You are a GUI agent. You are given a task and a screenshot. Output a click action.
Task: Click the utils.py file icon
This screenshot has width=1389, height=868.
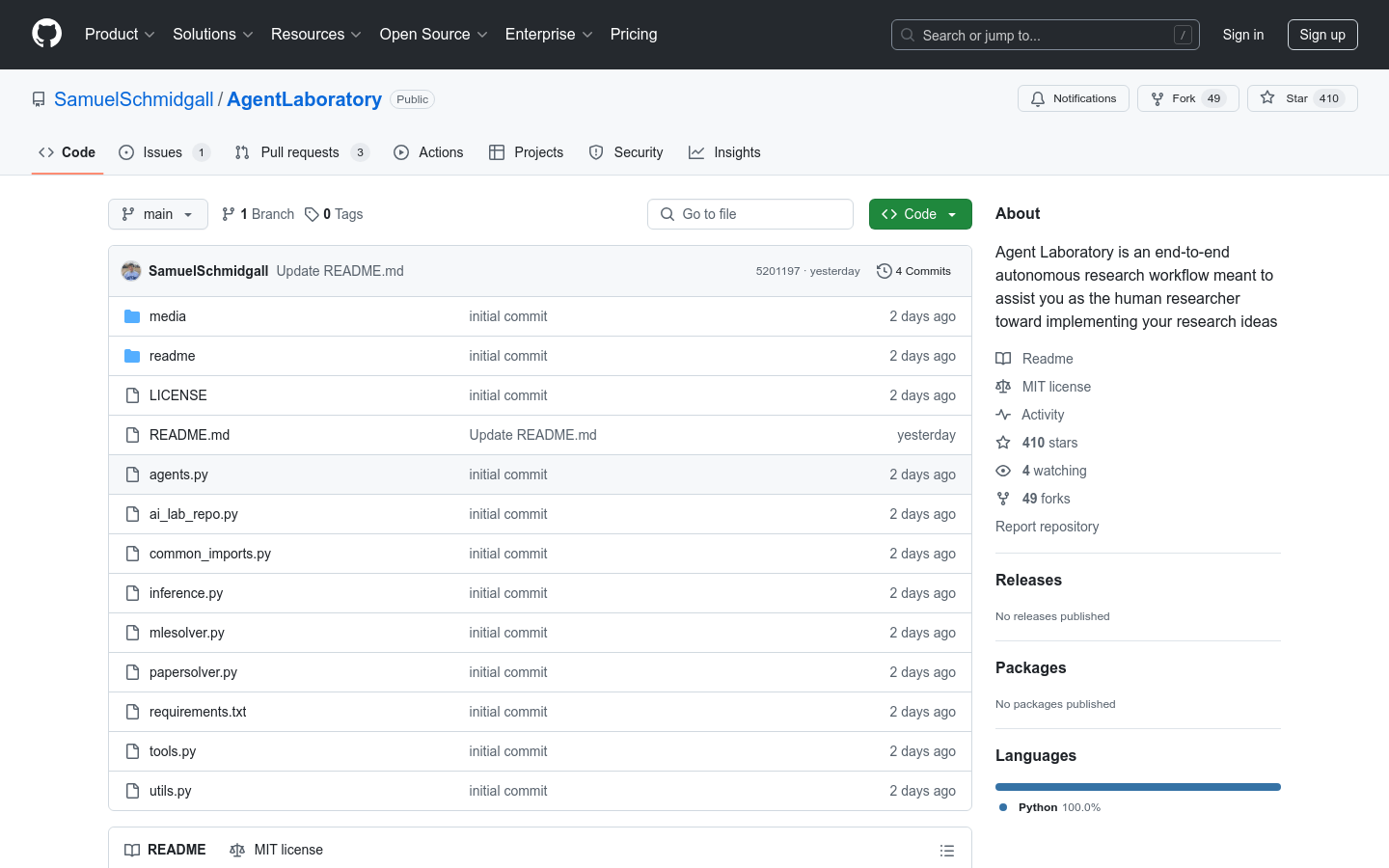click(x=132, y=791)
